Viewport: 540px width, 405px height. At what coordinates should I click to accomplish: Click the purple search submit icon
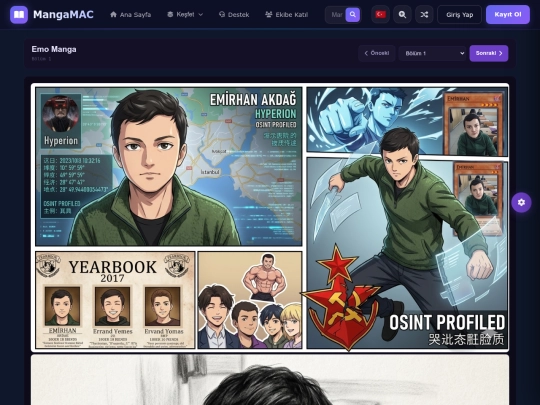pos(353,14)
